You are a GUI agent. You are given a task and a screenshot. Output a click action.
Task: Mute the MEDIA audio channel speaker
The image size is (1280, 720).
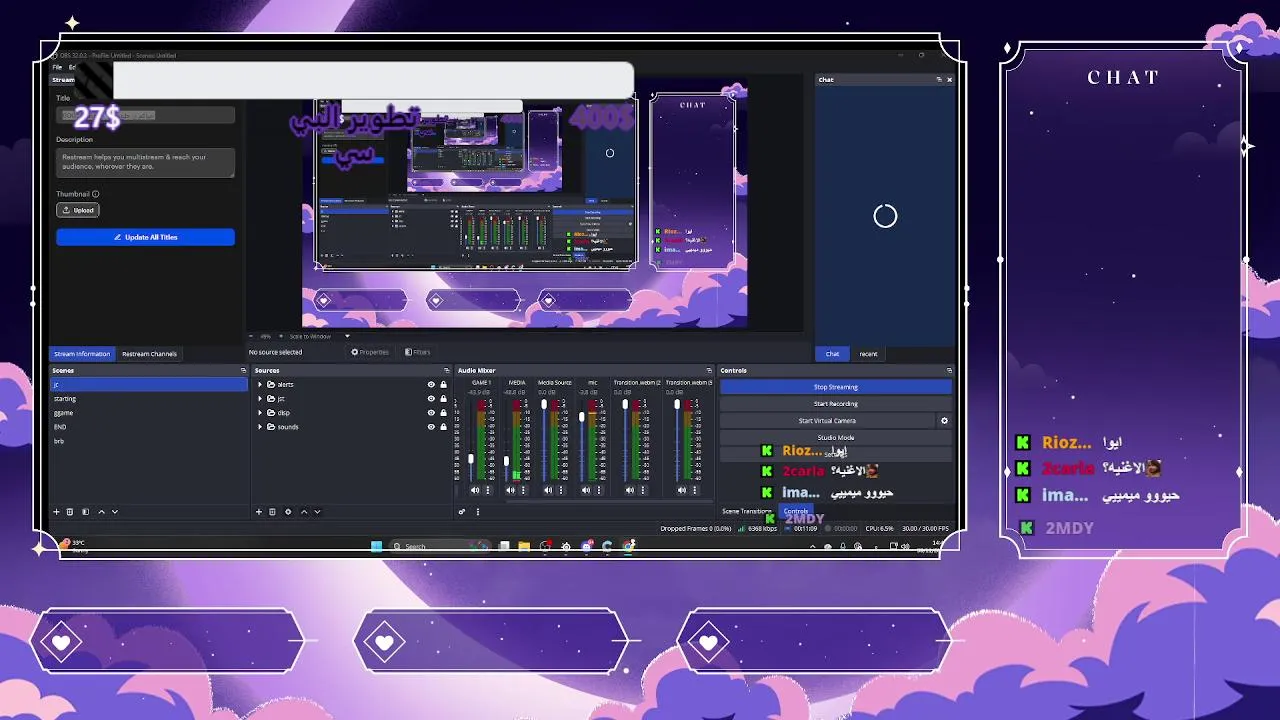point(511,490)
